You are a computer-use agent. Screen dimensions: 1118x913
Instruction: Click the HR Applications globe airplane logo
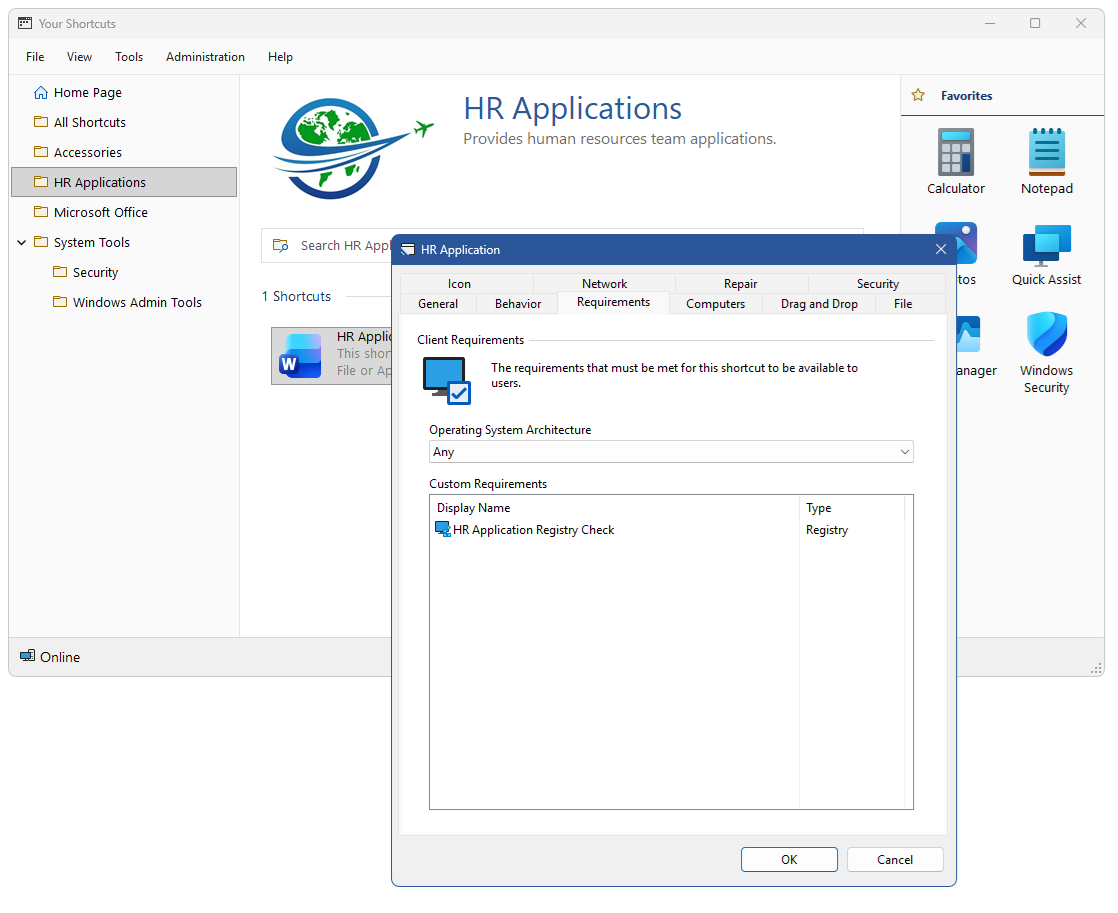point(353,148)
